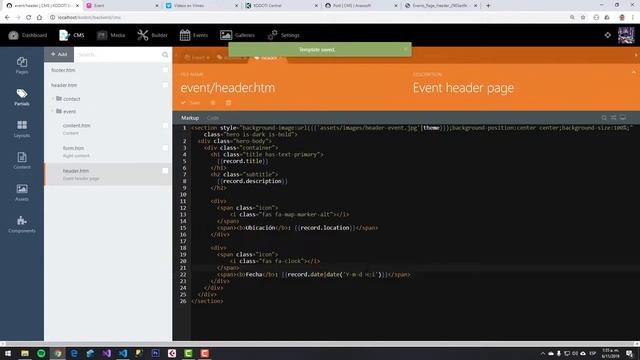640x360 pixels.
Task: Toggle fullscreen for the code editor
Action: click(623, 118)
